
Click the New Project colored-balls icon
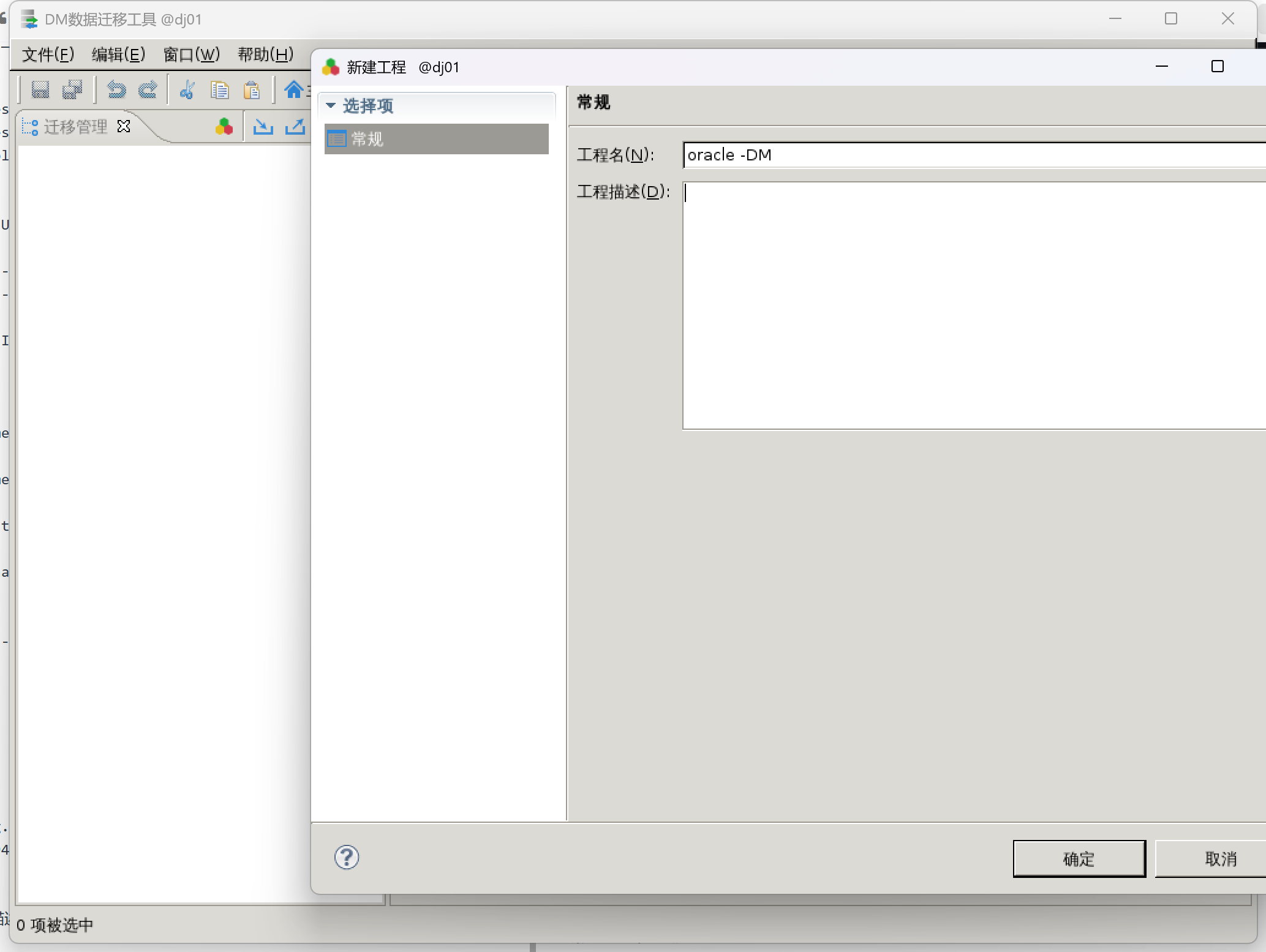(224, 127)
